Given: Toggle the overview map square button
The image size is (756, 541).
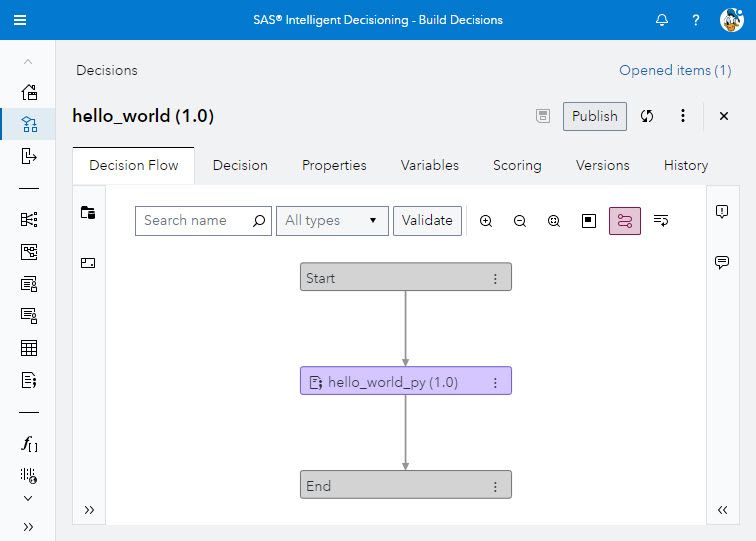Looking at the screenshot, I should click(x=589, y=221).
